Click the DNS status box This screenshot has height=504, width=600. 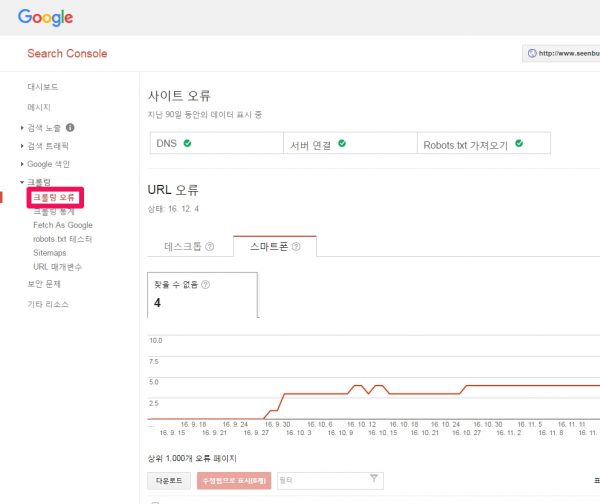[217, 143]
